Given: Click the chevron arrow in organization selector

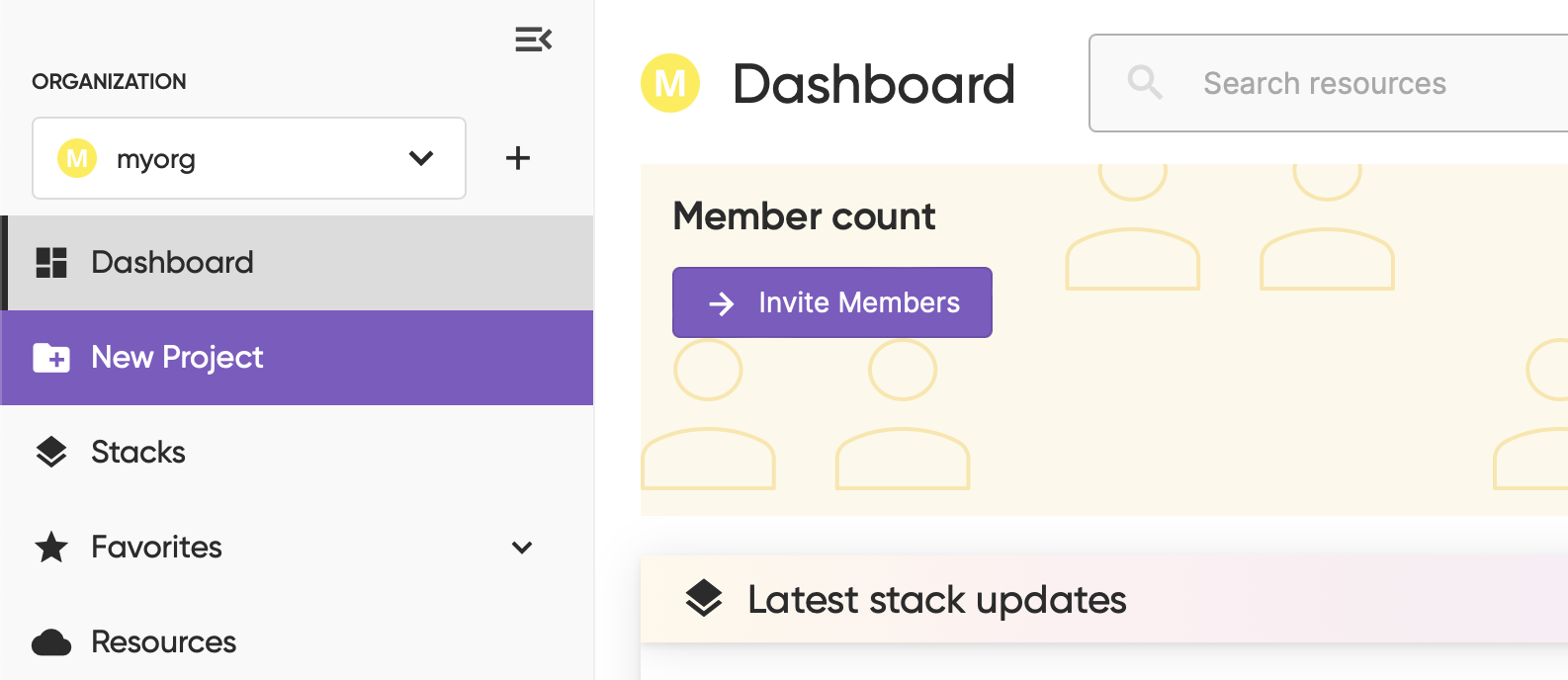Looking at the screenshot, I should [421, 158].
